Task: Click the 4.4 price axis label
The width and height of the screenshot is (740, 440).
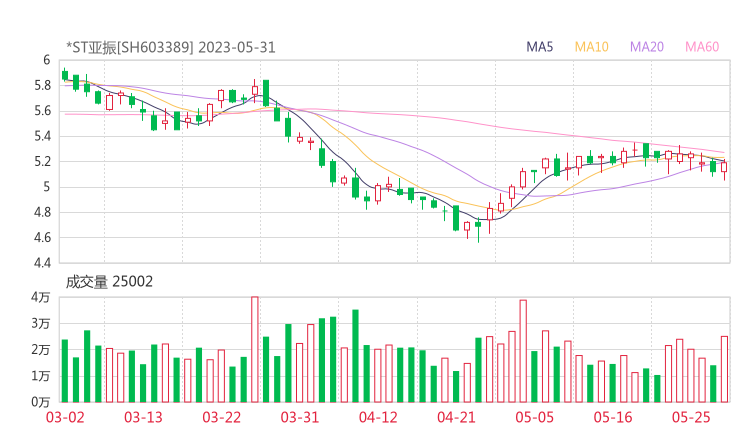Action: pyautogui.click(x=40, y=263)
